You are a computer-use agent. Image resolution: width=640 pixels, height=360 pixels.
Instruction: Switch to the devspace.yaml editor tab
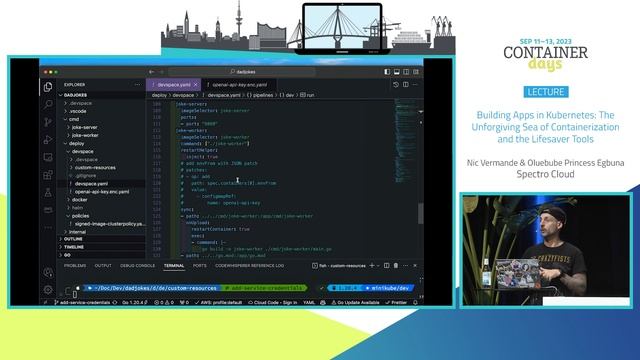(173, 84)
